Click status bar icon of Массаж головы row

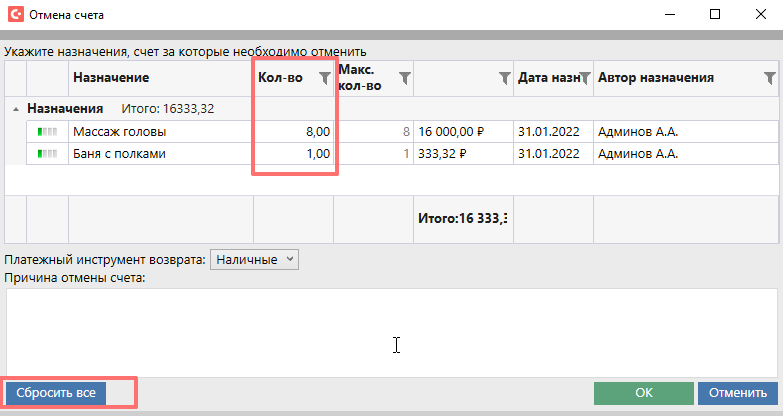[x=47, y=131]
